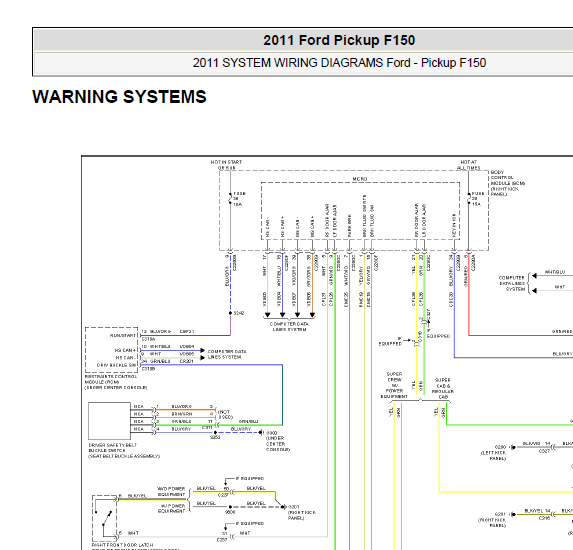This screenshot has height=550, width=573.
Task: Click the 'G201 (RIGHT KICK PANEL)' label at far right
Action: tap(492, 520)
